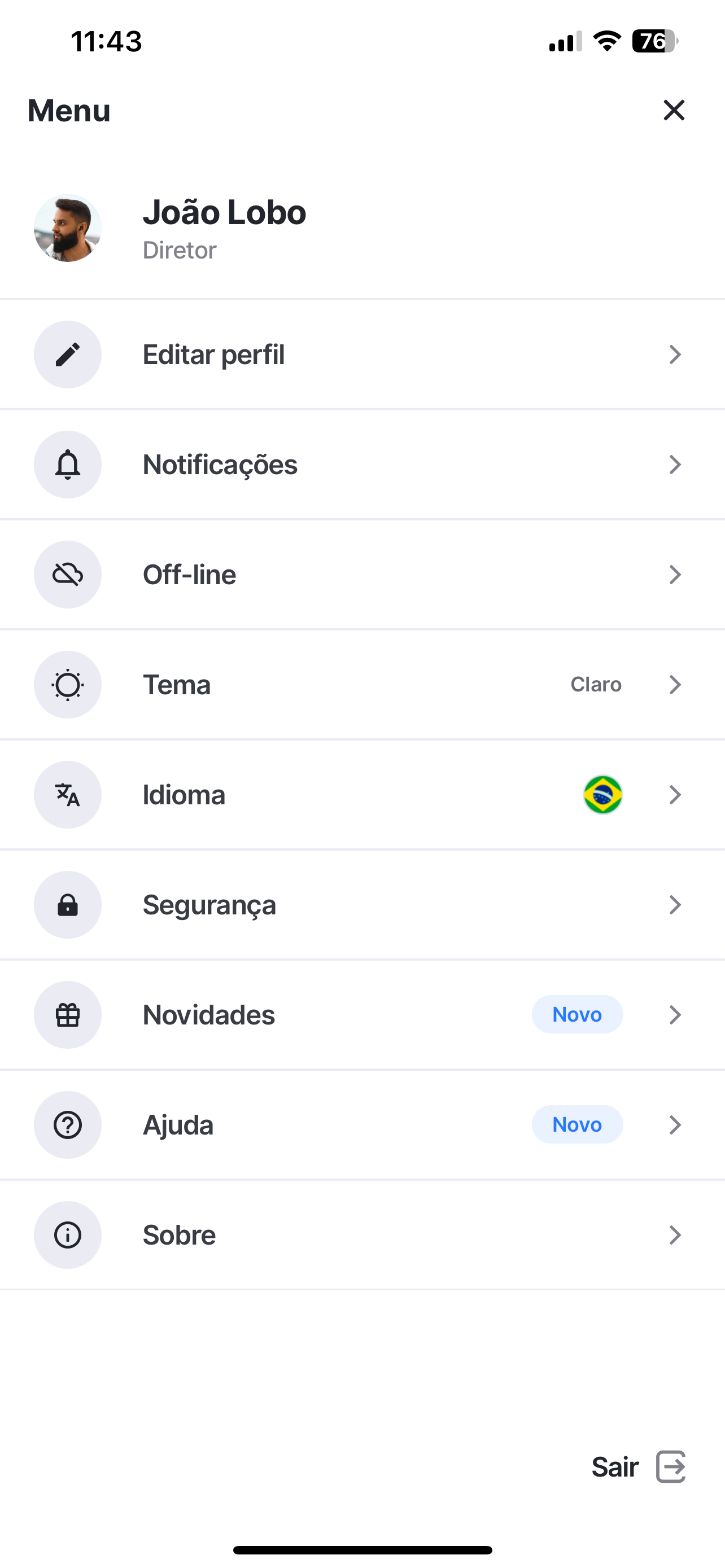Tap the bell icon for Notificações
The height and width of the screenshot is (1568, 725).
pos(68,465)
